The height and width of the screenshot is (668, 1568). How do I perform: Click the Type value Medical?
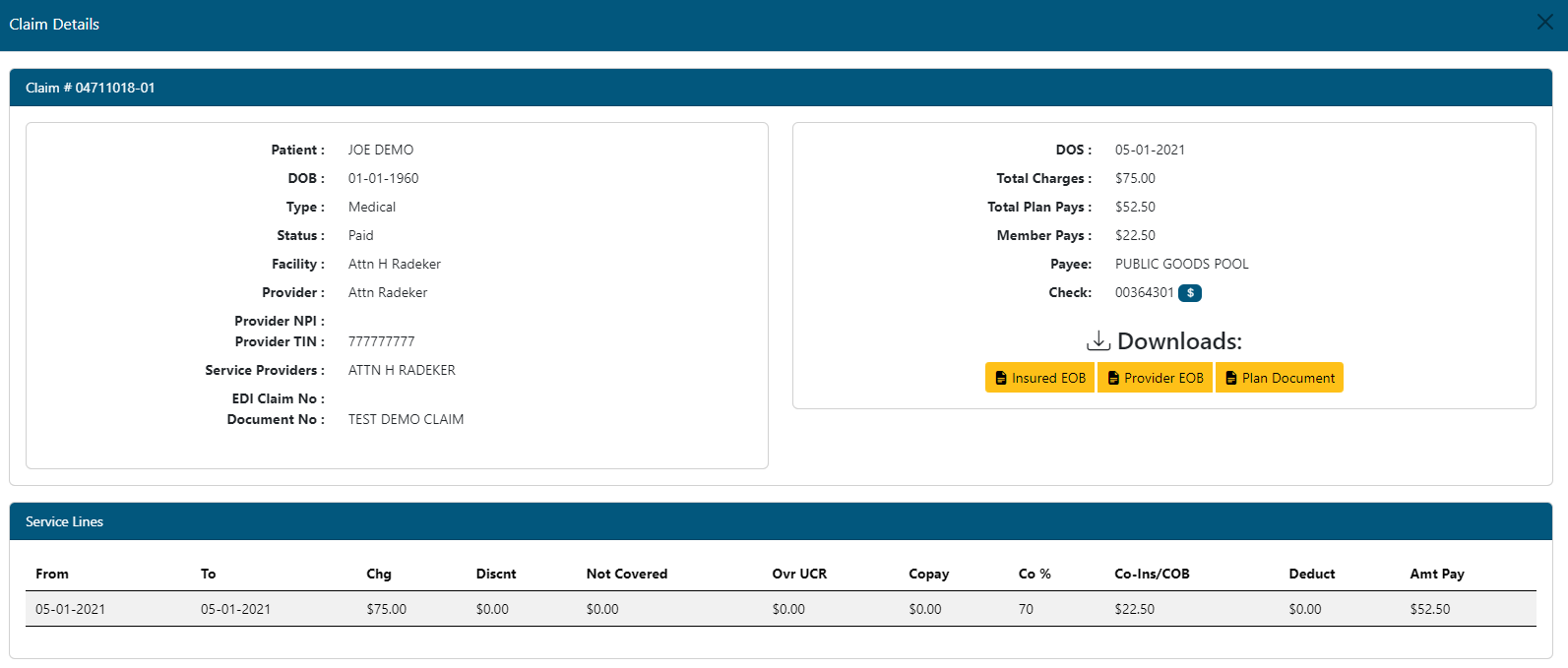pyautogui.click(x=372, y=207)
